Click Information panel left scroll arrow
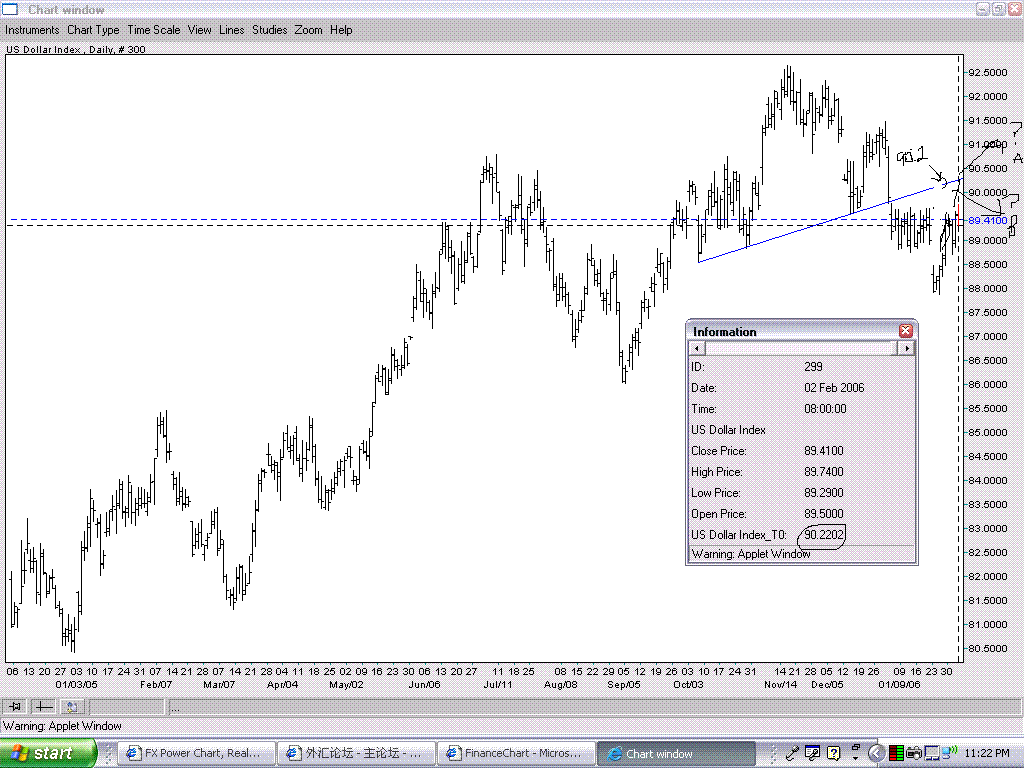Image resolution: width=1024 pixels, height=768 pixels. (697, 349)
